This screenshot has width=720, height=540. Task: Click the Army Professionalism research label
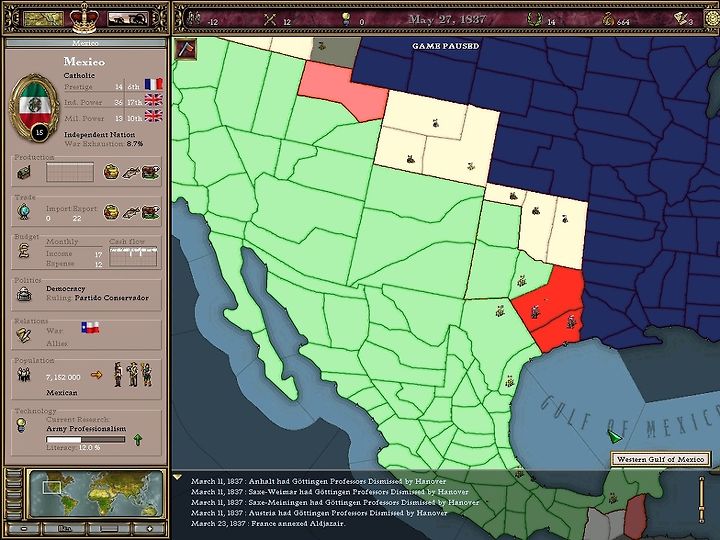pyautogui.click(x=86, y=428)
